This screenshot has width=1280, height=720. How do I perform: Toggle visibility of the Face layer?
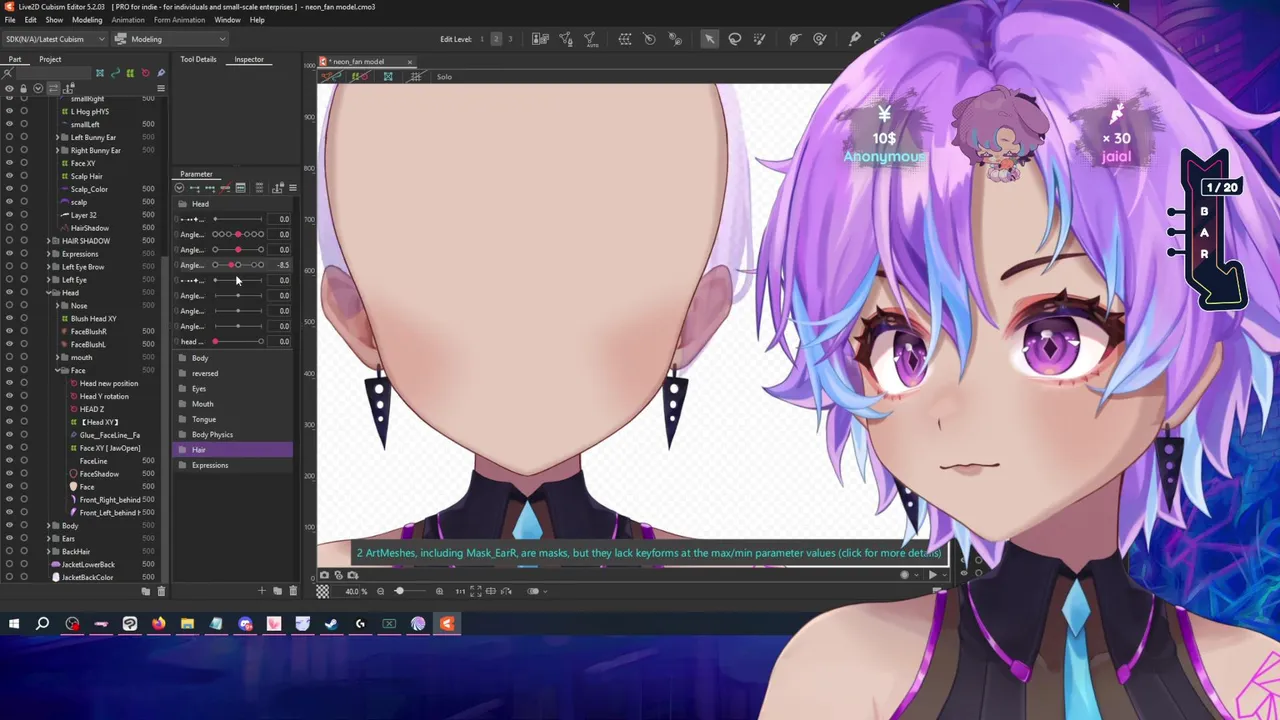9,487
